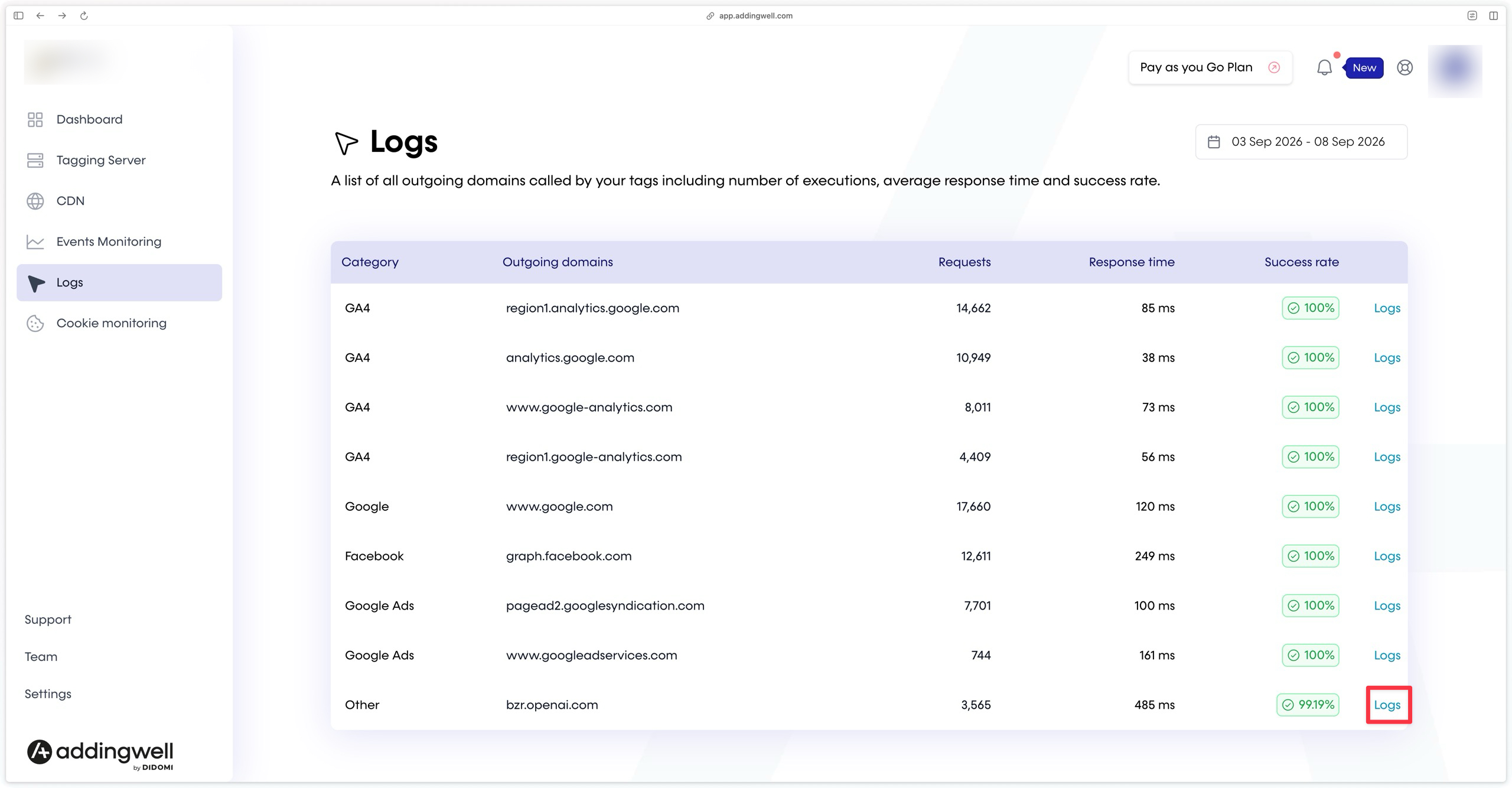Open the notifications bell
This screenshot has width=1512, height=788.
(1324, 67)
